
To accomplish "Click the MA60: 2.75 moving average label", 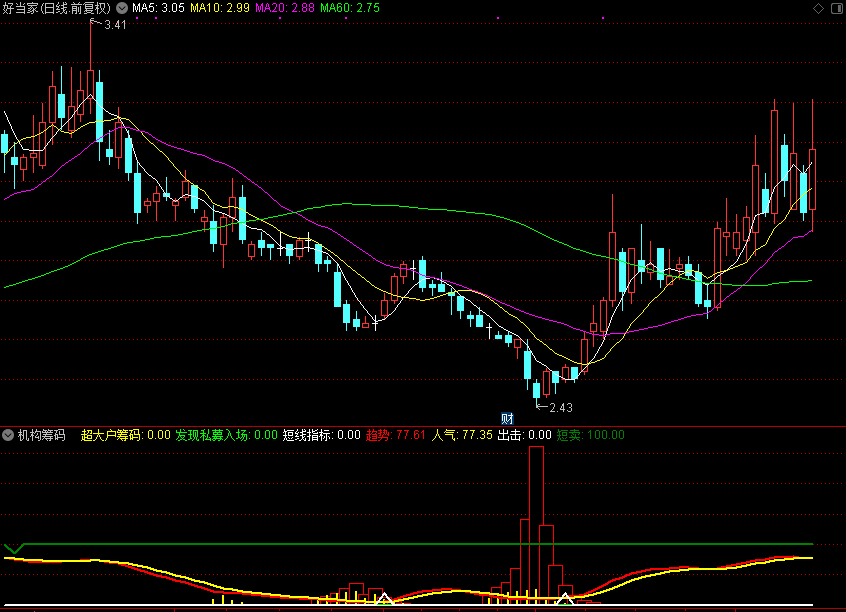I will (350, 8).
